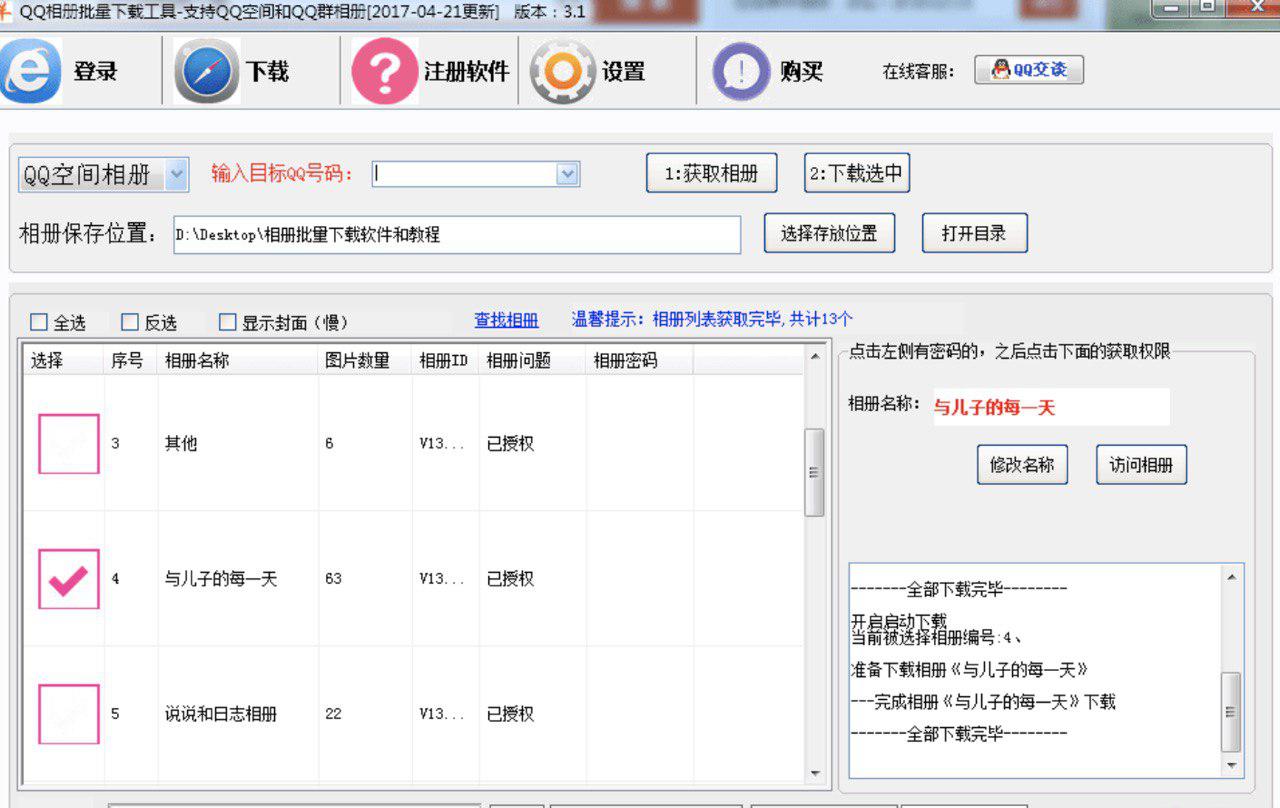
Task: Click the 相册名称 column header
Action: tap(238, 360)
